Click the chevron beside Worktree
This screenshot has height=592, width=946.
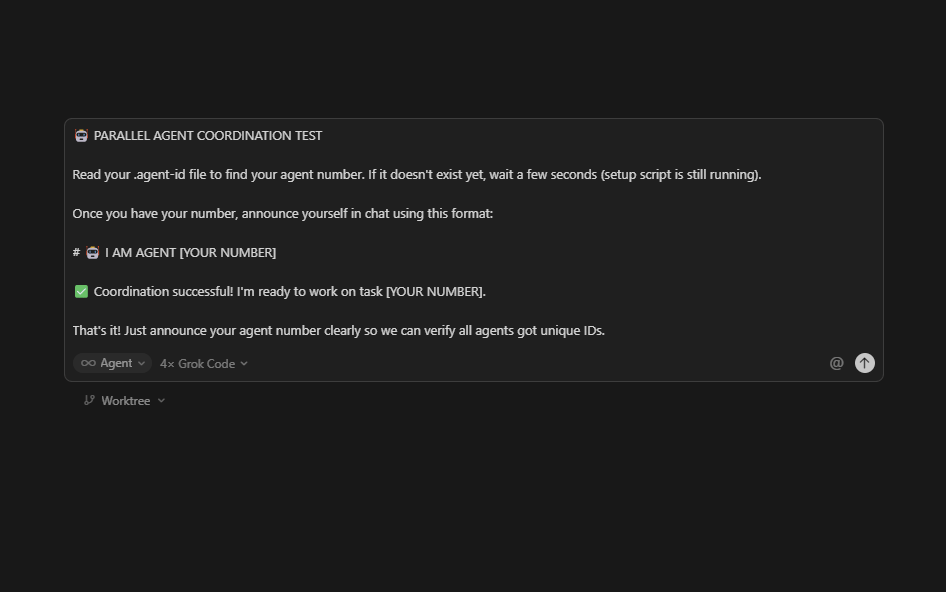(x=162, y=400)
